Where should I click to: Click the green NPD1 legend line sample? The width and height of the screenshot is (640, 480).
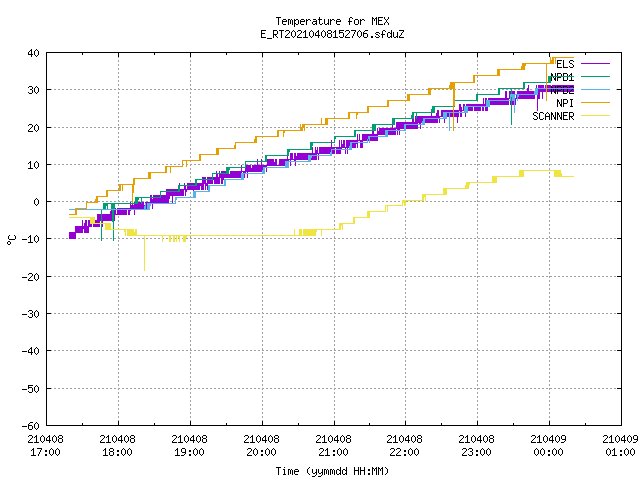[x=595, y=76]
